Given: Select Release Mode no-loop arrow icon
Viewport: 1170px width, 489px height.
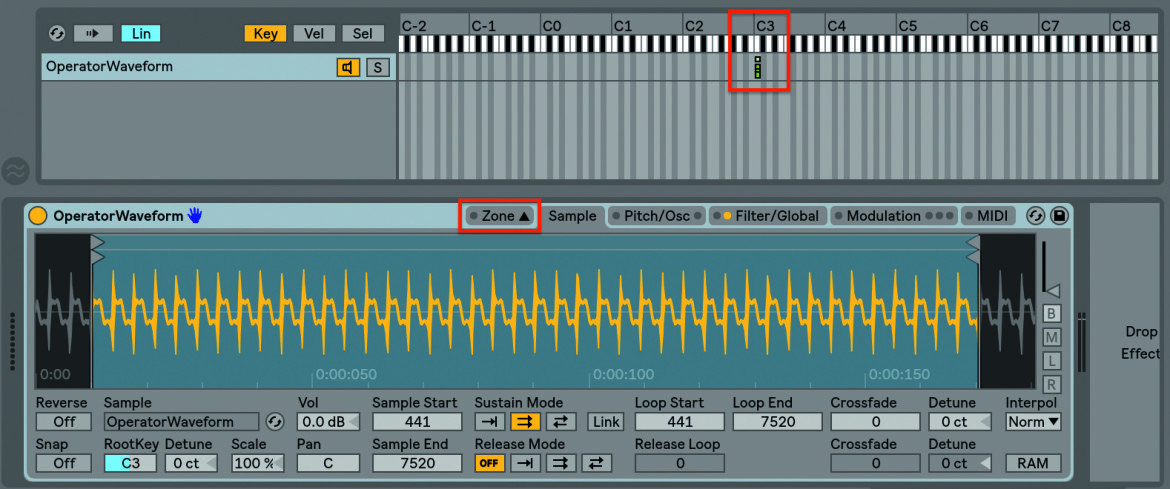Looking at the screenshot, I should [x=525, y=463].
